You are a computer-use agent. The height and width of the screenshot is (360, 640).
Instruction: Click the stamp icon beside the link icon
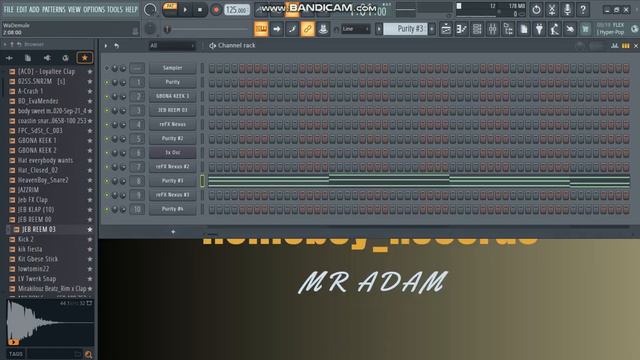tap(323, 29)
